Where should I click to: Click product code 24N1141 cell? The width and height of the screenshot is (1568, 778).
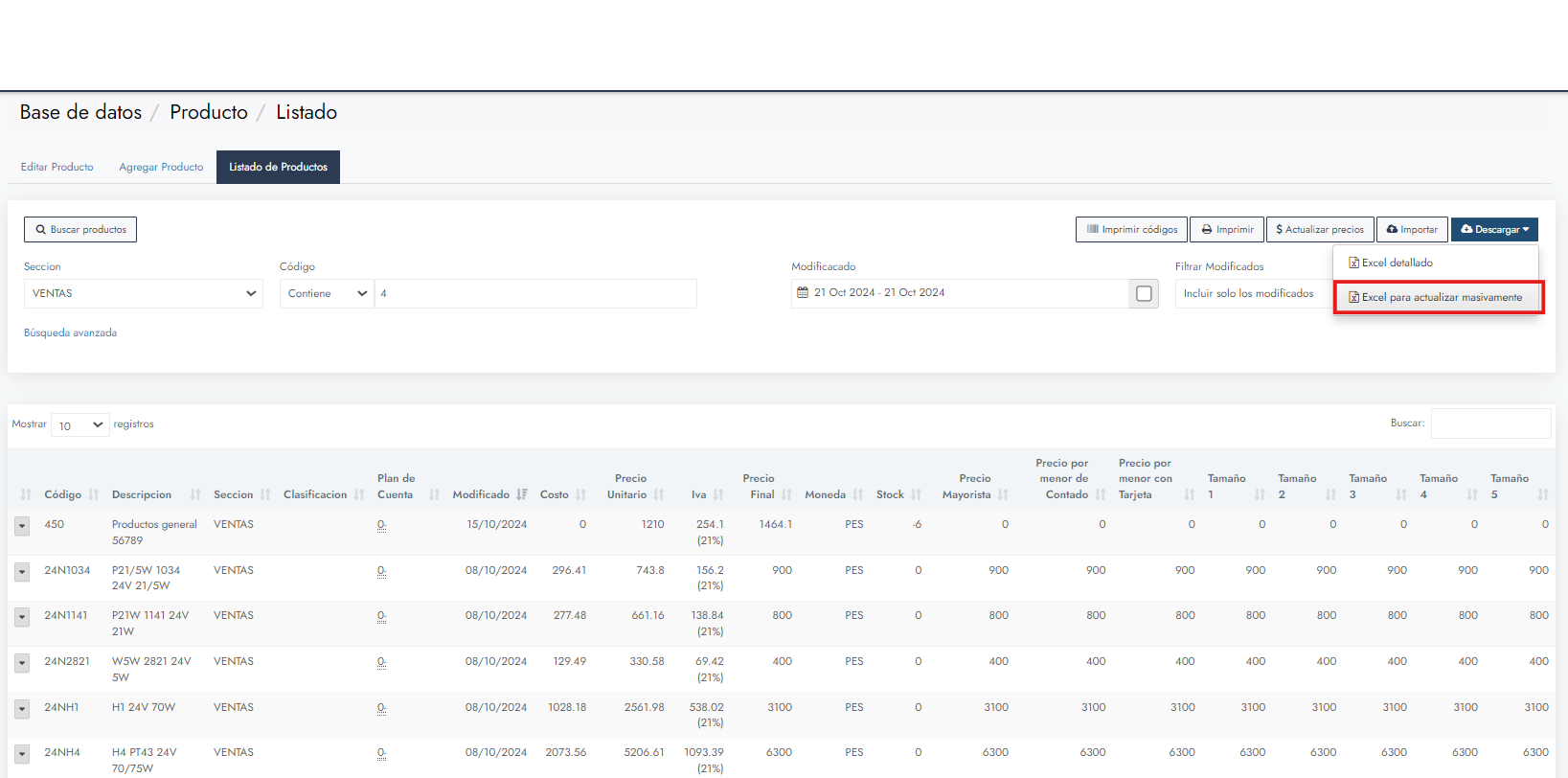[x=66, y=615]
